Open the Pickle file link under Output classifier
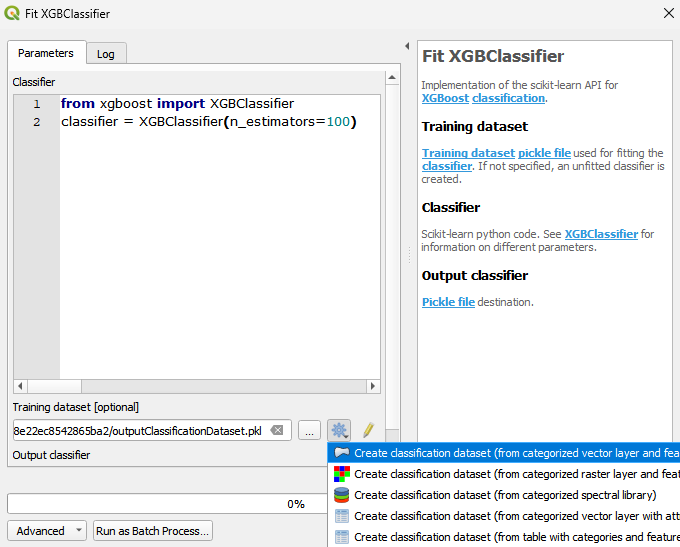This screenshot has width=680, height=547. click(448, 302)
